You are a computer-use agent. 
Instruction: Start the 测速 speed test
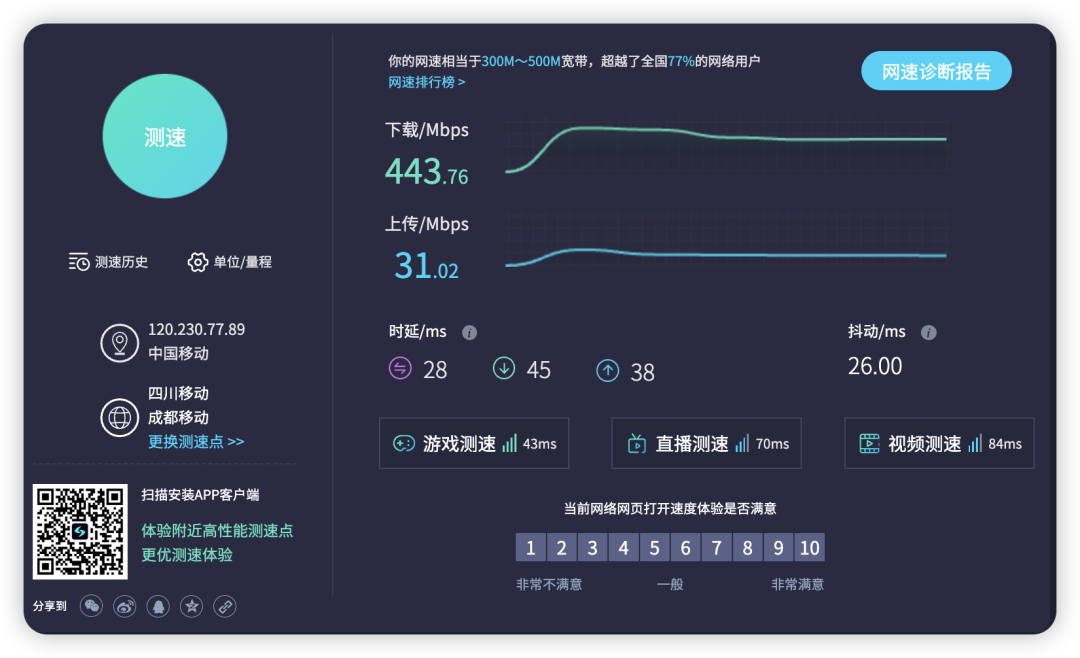coord(165,136)
